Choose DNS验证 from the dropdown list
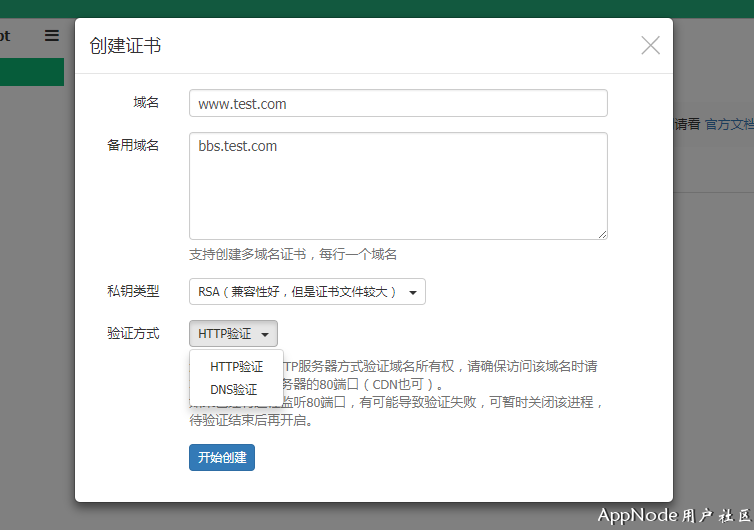Image resolution: width=754 pixels, height=530 pixels. (234, 390)
